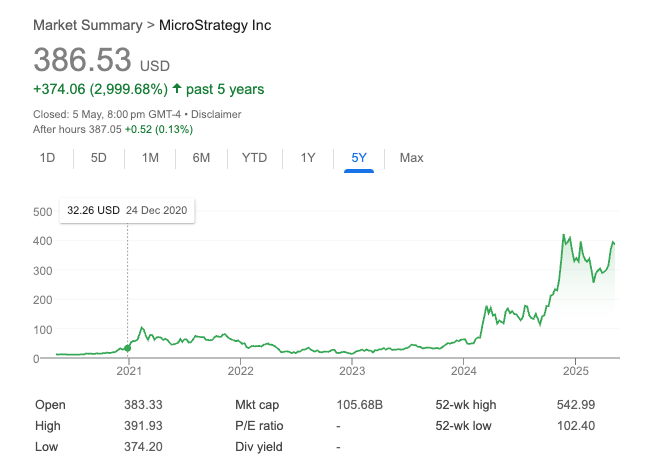Screen dimensions: 653x467
Task: Show the 1M chart range
Action: coord(150,158)
